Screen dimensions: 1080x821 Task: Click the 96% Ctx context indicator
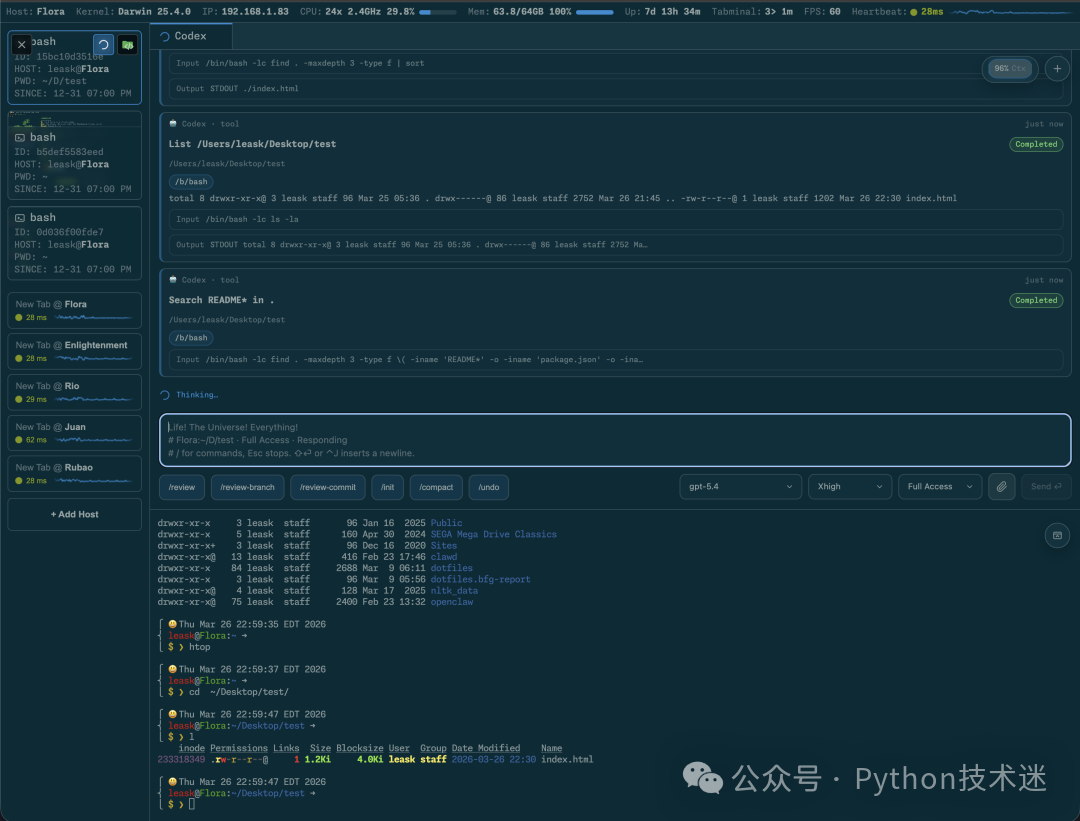pyautogui.click(x=1010, y=68)
